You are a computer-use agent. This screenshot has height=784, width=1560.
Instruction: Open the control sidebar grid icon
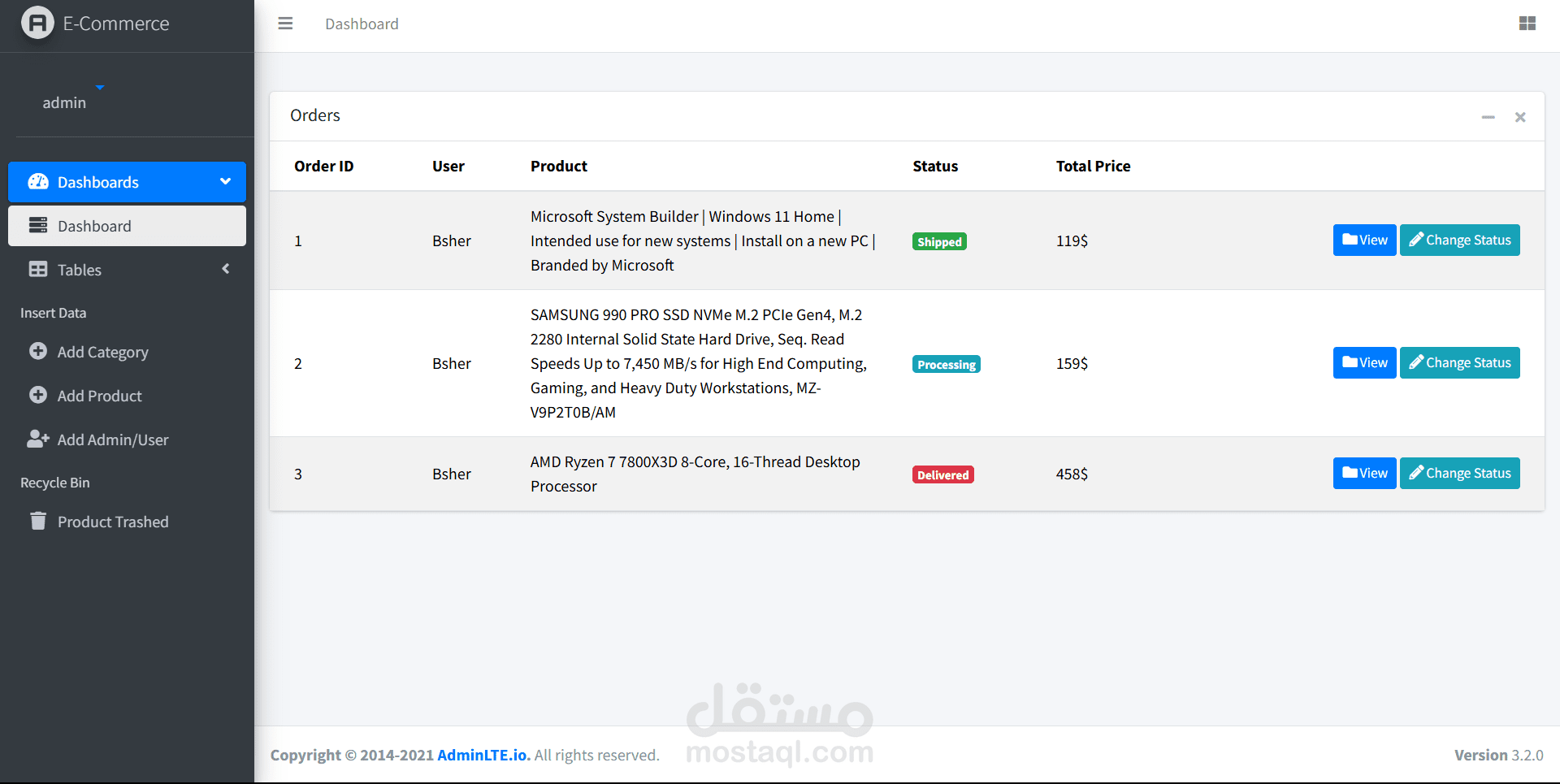(x=1527, y=24)
